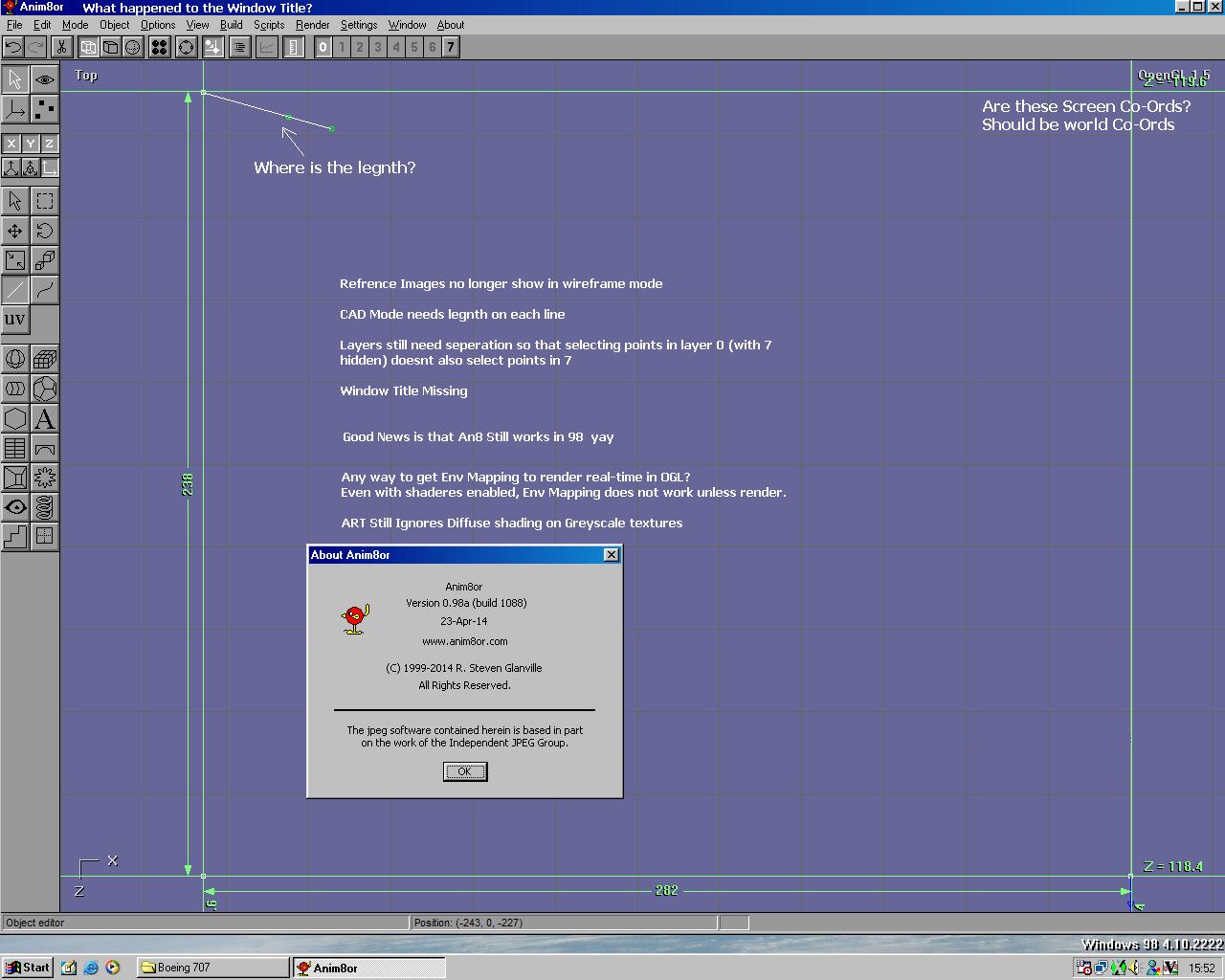Screen dimensions: 1225x980
Task: Click the taskbar clock showing 15:52
Action: (x=1202, y=969)
